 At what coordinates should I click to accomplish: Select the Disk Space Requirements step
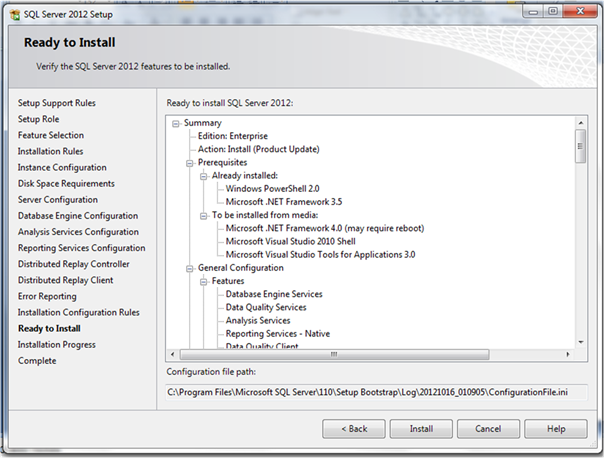(66, 184)
